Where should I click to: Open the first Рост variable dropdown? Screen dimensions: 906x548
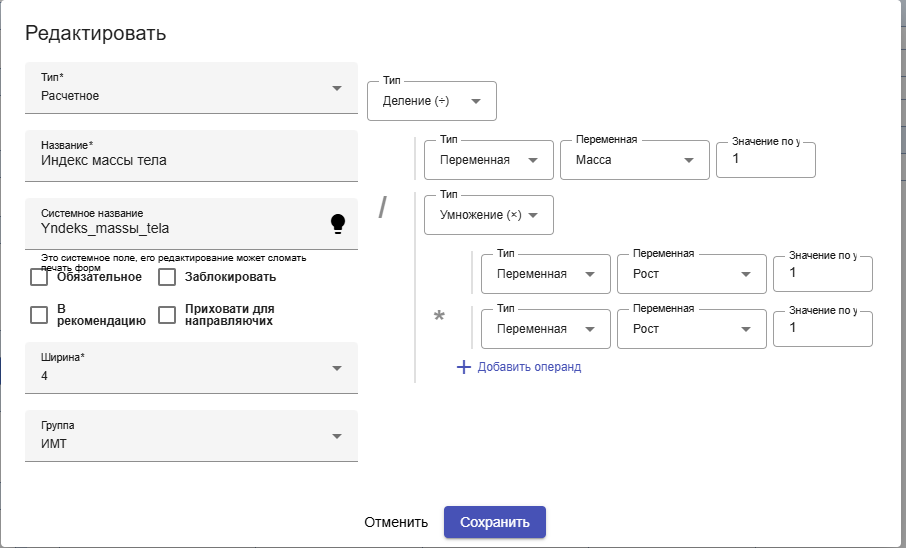tap(687, 274)
